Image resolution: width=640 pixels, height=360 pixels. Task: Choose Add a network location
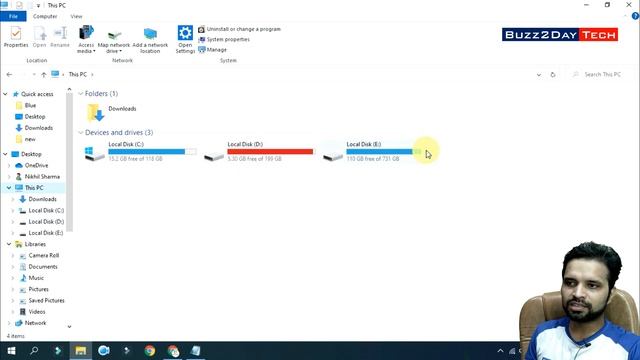pyautogui.click(x=150, y=40)
